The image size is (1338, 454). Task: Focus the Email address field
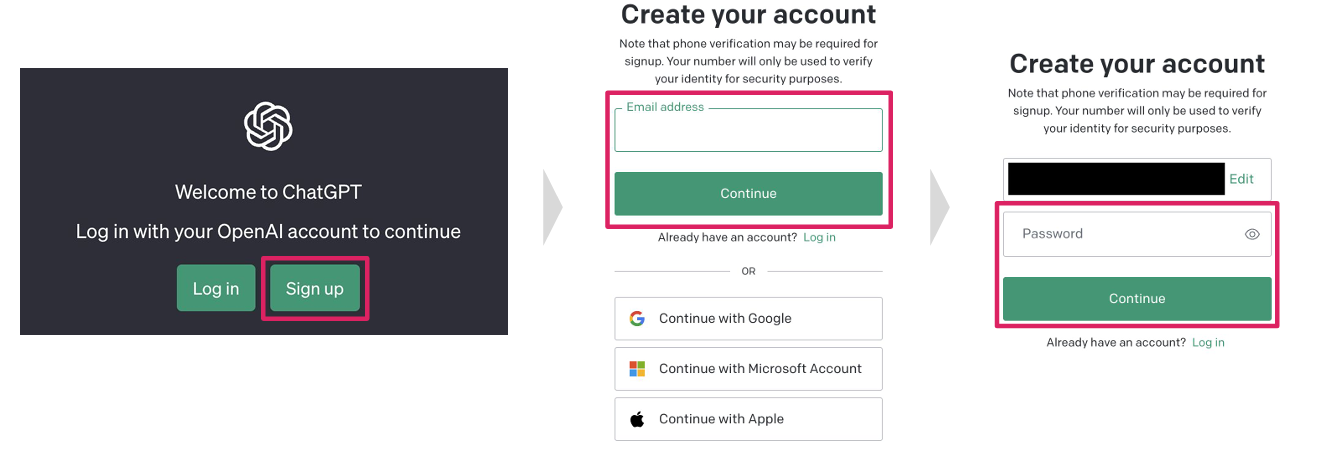coord(748,133)
